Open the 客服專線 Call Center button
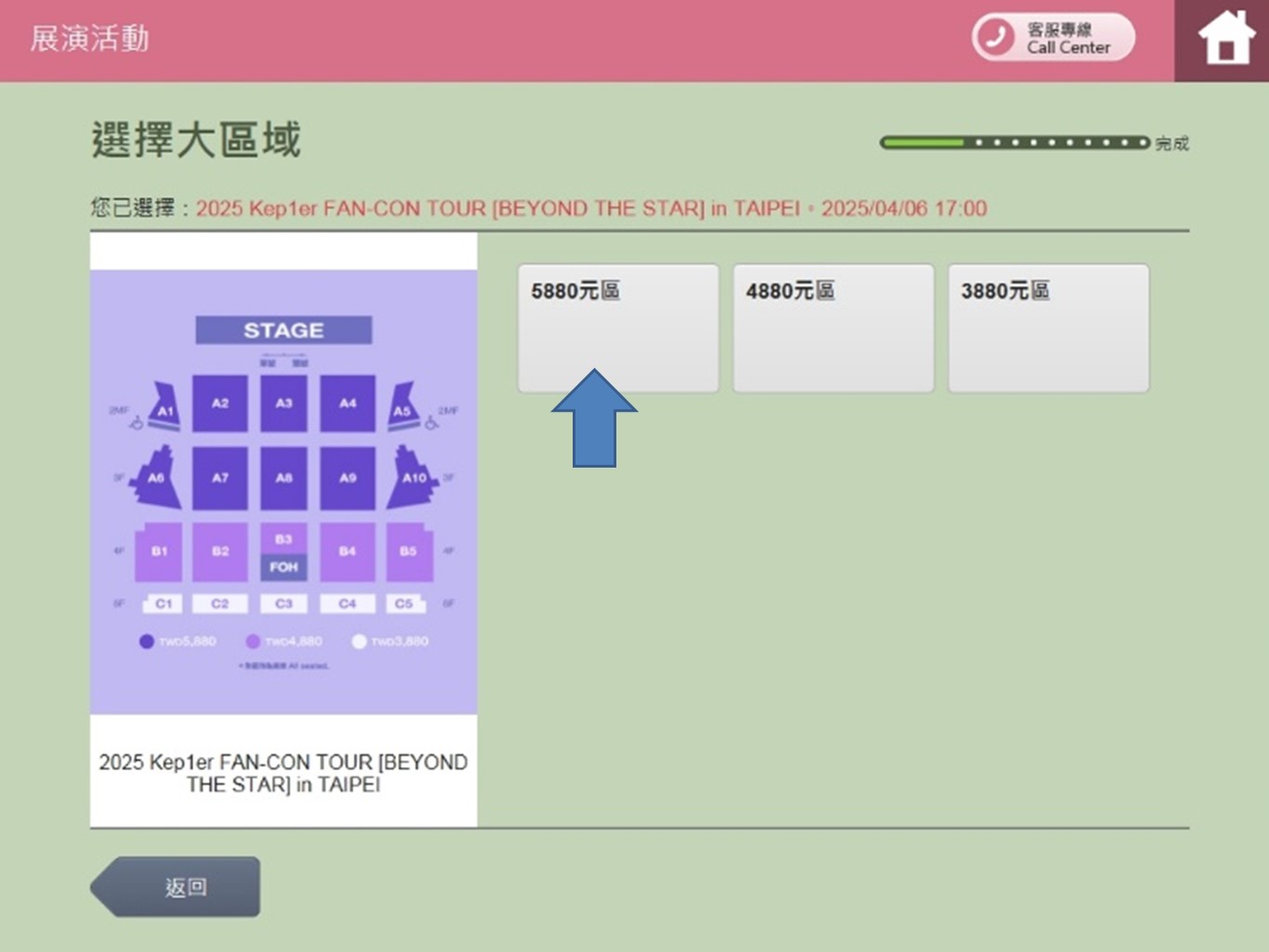Screen dimensions: 1269x952 (x=1054, y=38)
